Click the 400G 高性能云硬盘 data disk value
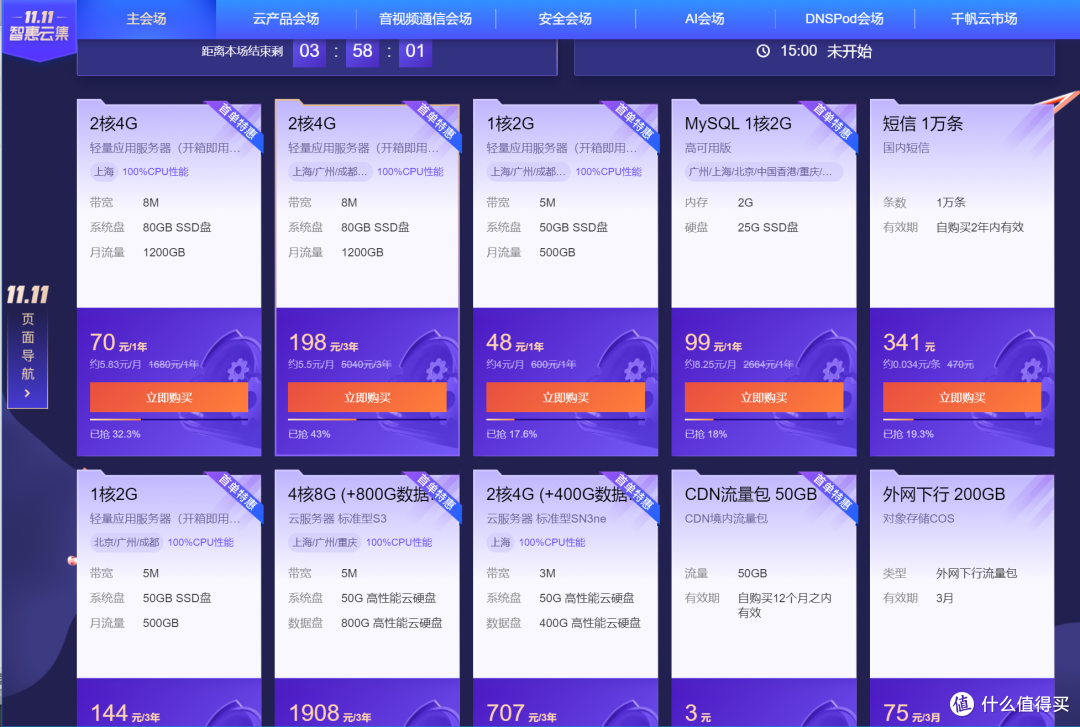The width and height of the screenshot is (1080, 727). [590, 623]
